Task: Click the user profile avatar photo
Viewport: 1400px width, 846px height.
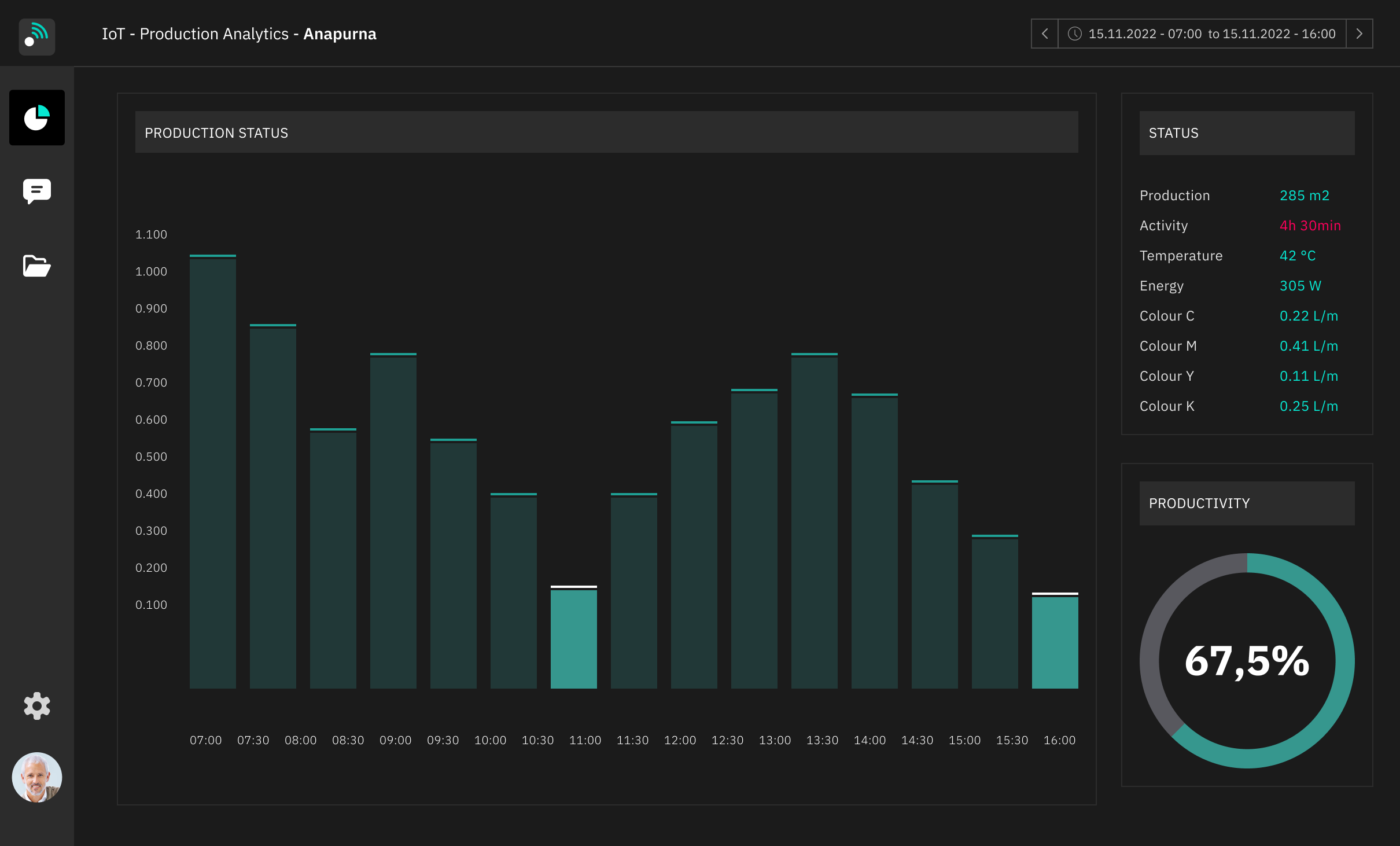Action: (36, 777)
